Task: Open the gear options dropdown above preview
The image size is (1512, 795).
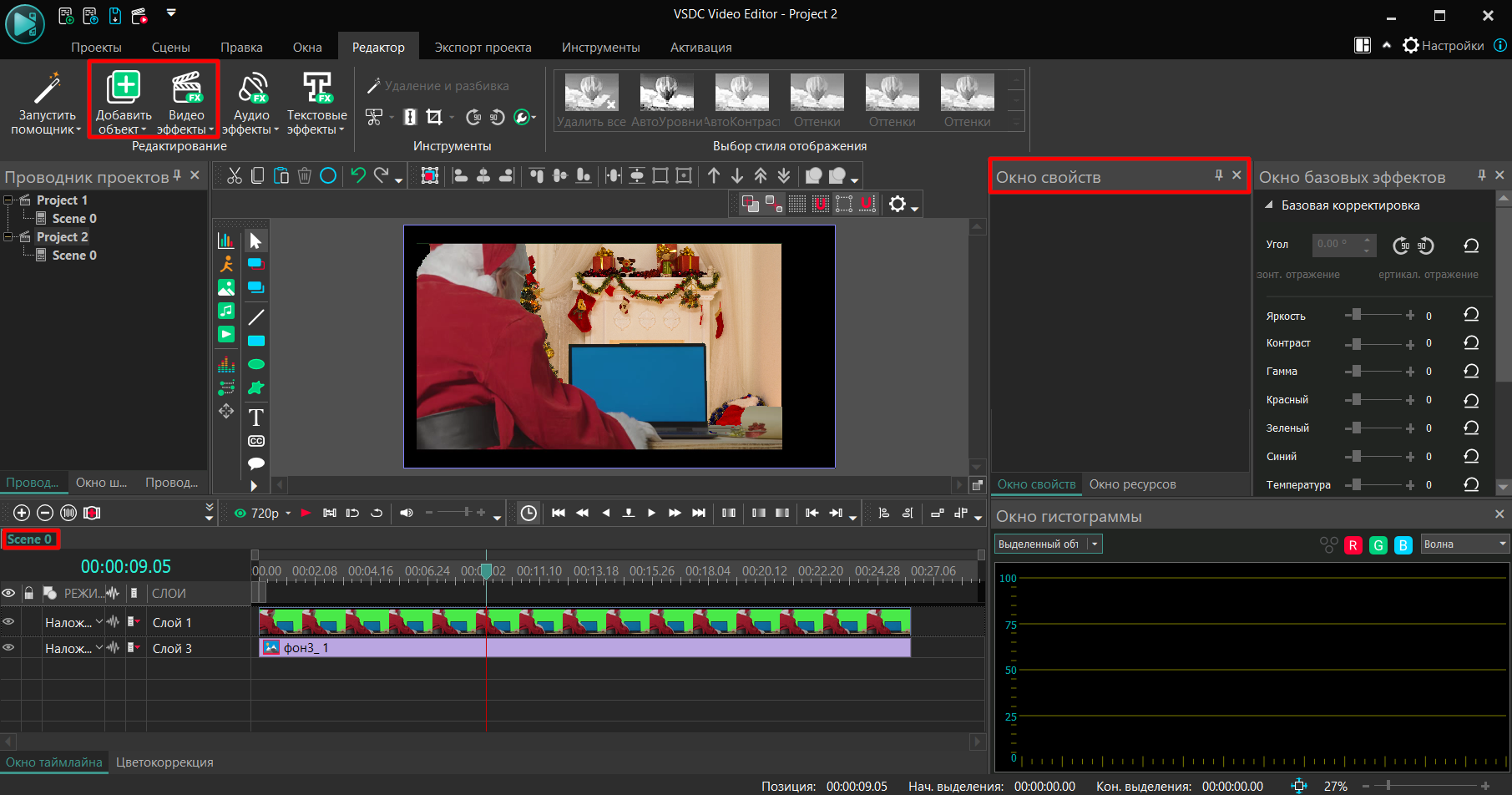Action: 903,205
